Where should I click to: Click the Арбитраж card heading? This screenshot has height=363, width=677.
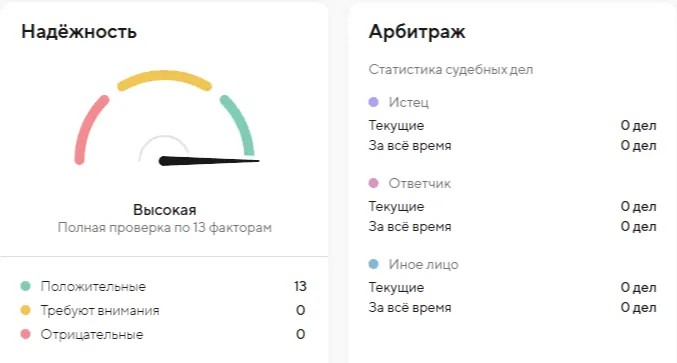coord(417,32)
